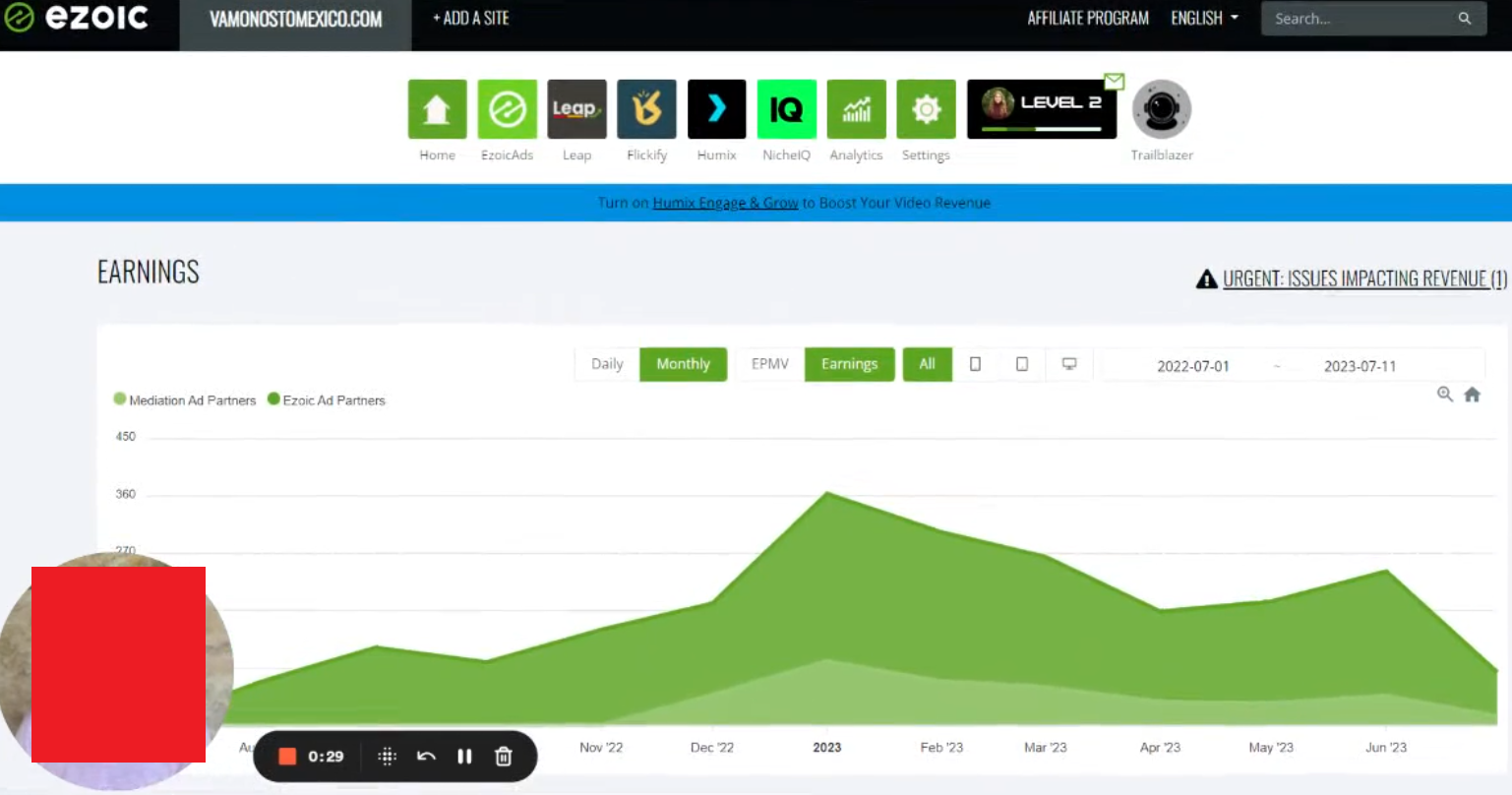
Task: Restart recording with undo arrow icon
Action: coord(426,756)
